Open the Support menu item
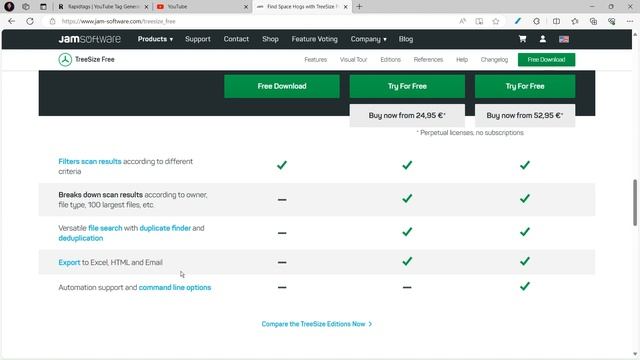This screenshot has height=360, width=640. point(198,39)
